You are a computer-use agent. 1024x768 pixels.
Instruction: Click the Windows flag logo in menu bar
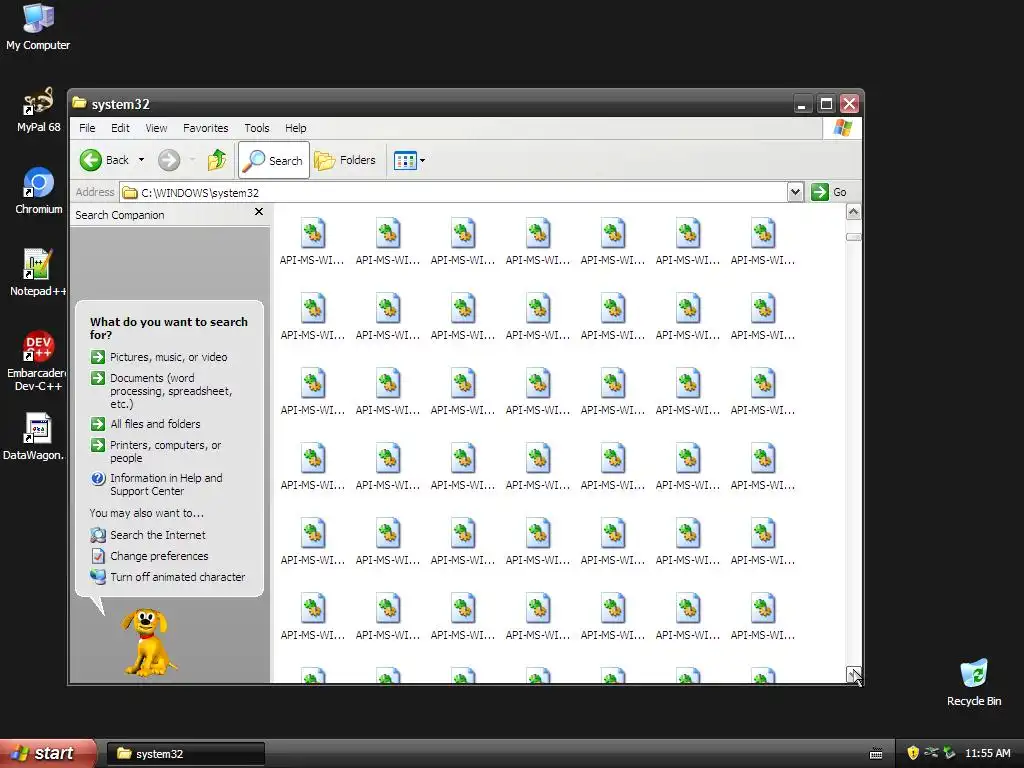click(x=842, y=128)
